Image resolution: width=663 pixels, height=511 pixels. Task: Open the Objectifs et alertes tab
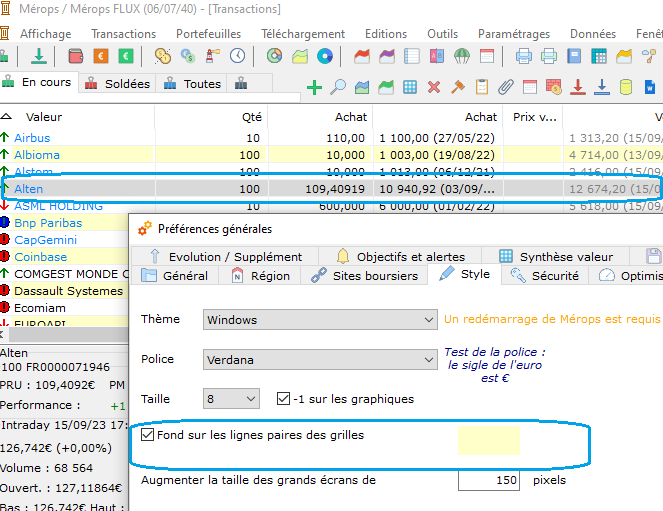(x=400, y=256)
